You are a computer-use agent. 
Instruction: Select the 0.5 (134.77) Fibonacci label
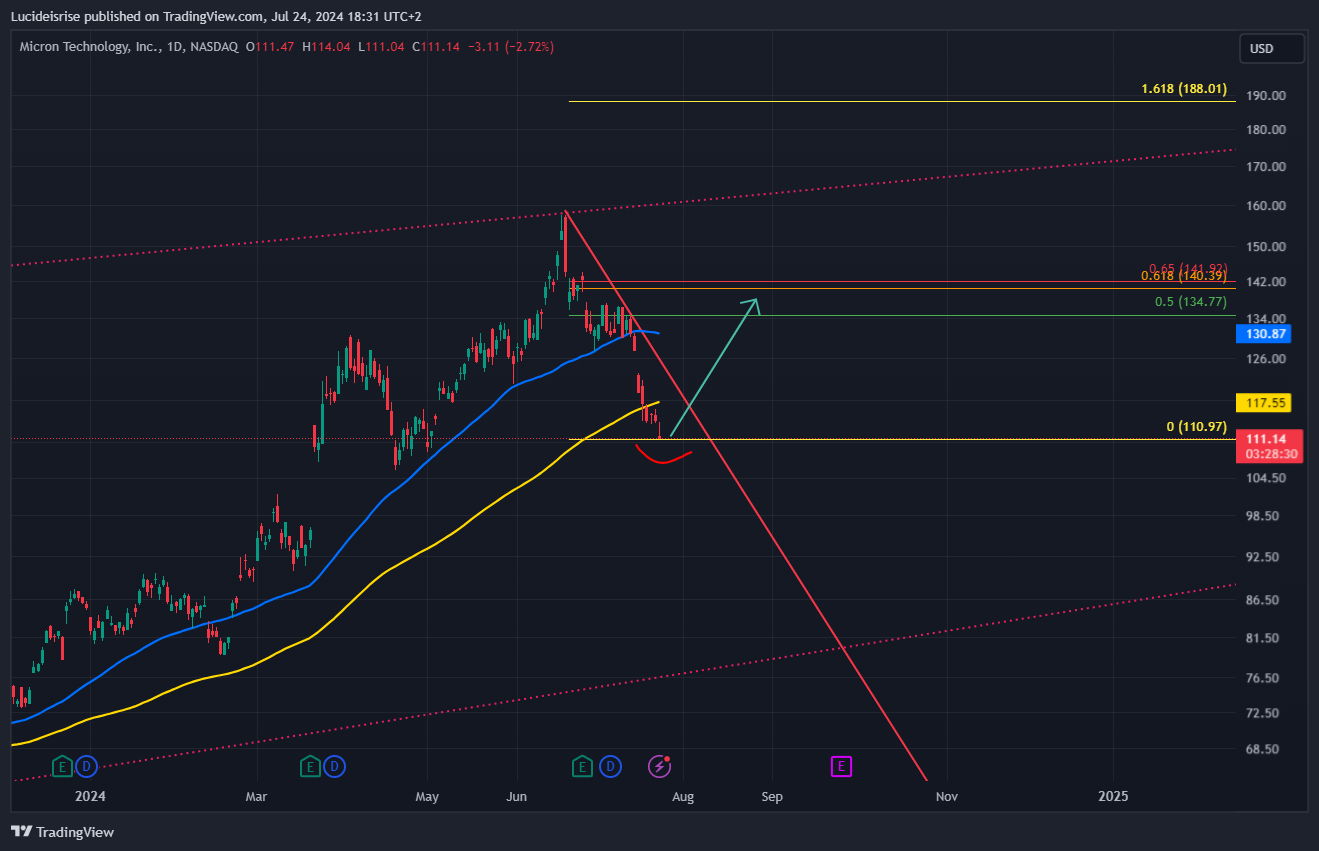(1190, 302)
